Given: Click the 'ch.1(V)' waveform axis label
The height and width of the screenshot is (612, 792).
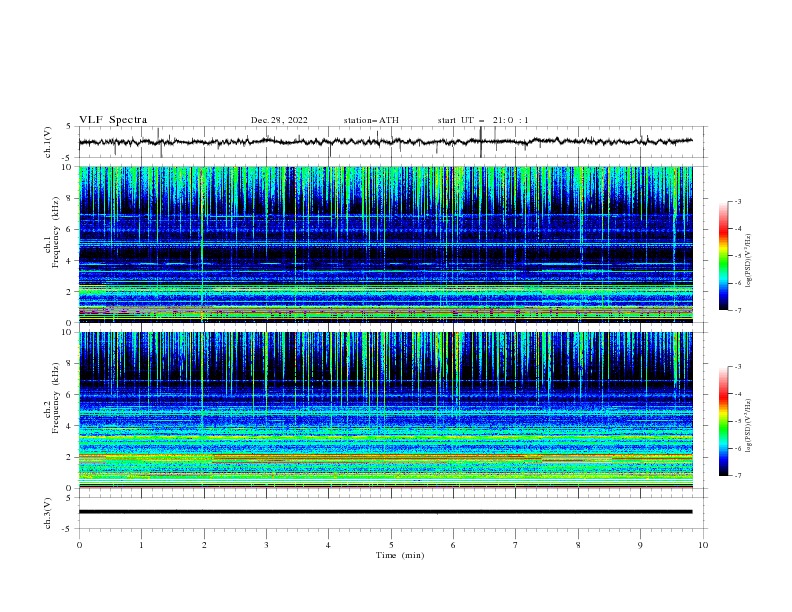Looking at the screenshot, I should [48, 142].
